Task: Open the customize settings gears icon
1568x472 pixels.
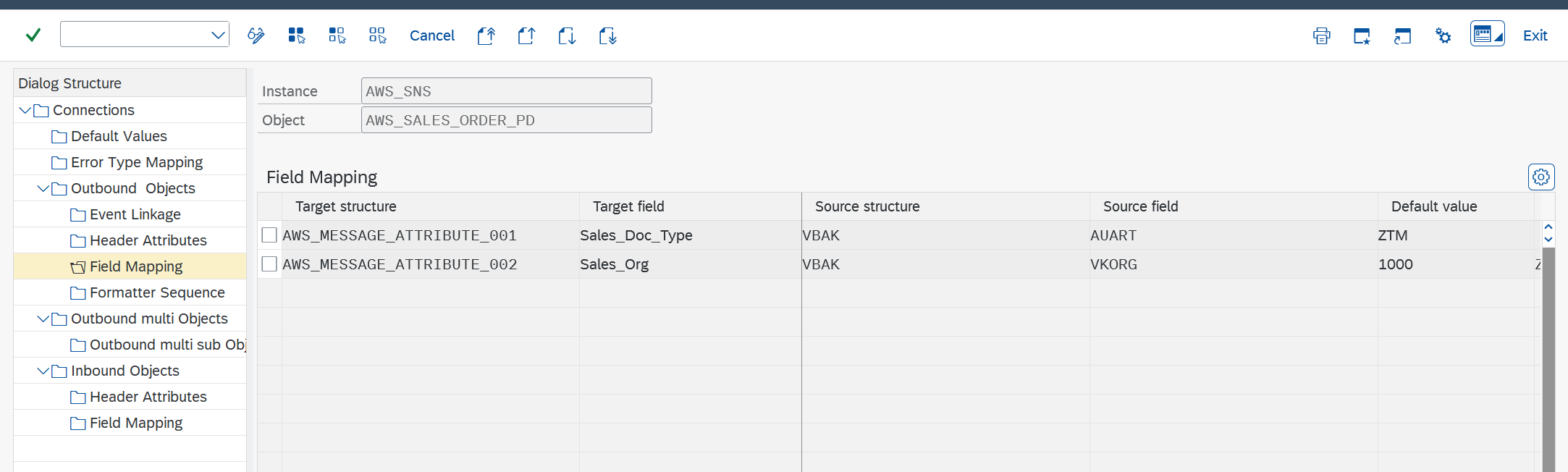Action: (1443, 35)
